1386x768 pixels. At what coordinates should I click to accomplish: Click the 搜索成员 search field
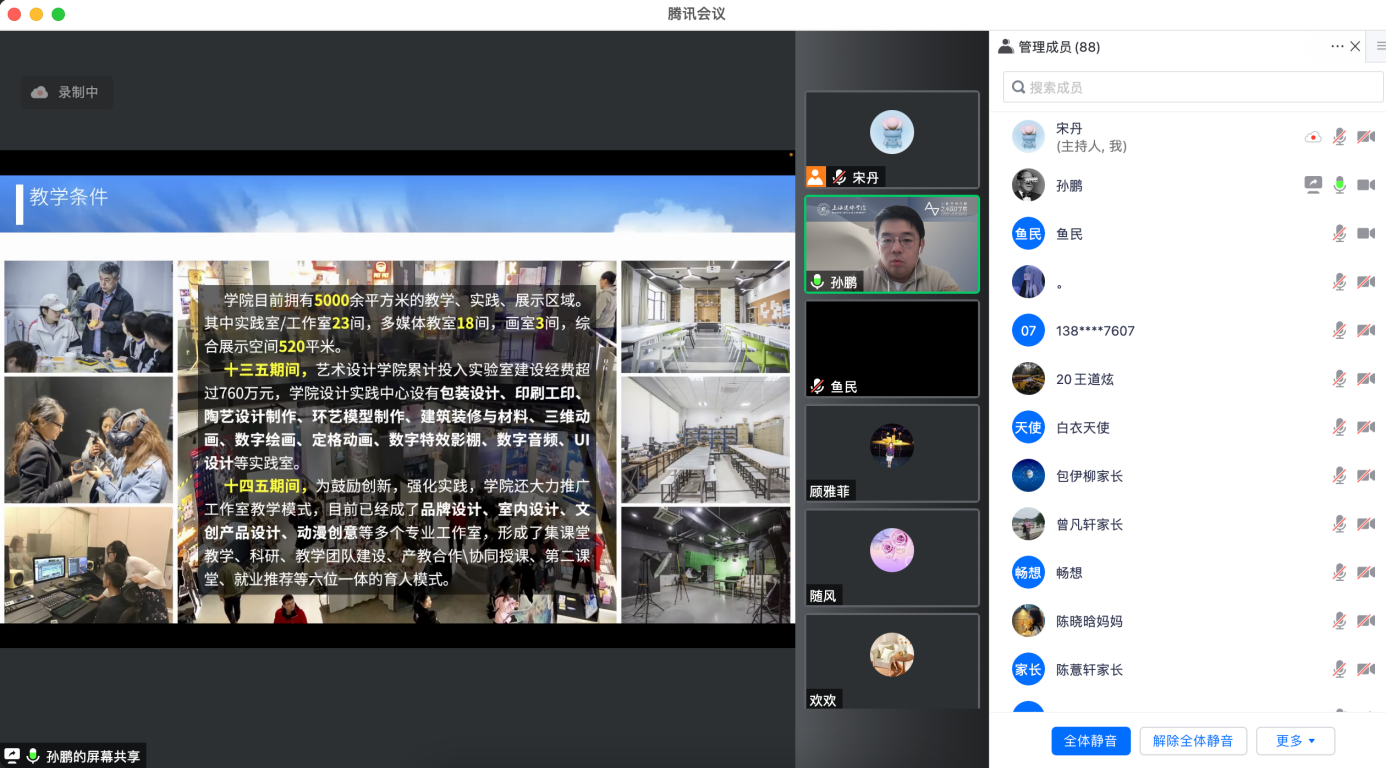(x=1193, y=87)
